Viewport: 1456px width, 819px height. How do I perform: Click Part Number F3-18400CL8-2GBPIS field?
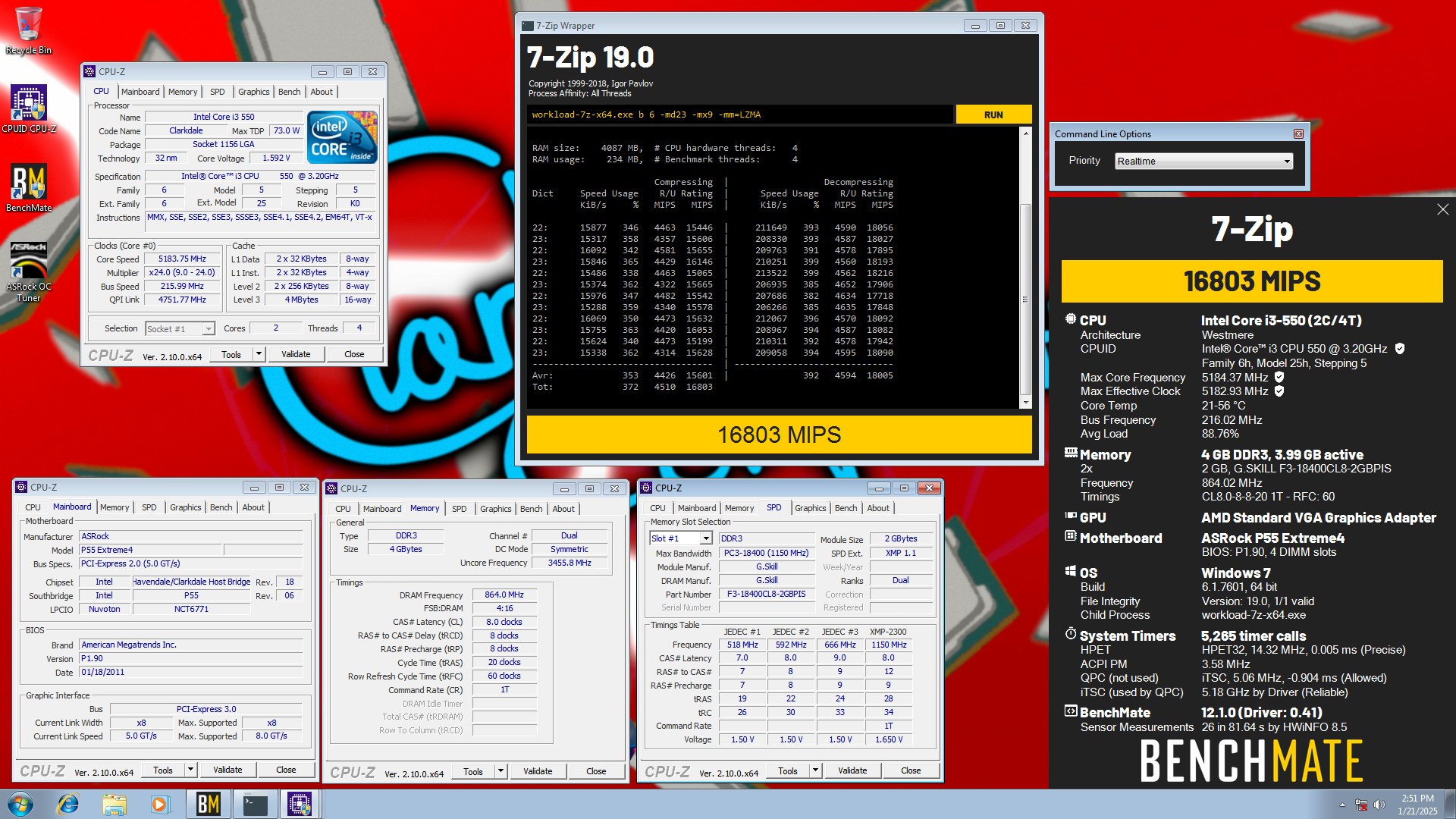(766, 594)
